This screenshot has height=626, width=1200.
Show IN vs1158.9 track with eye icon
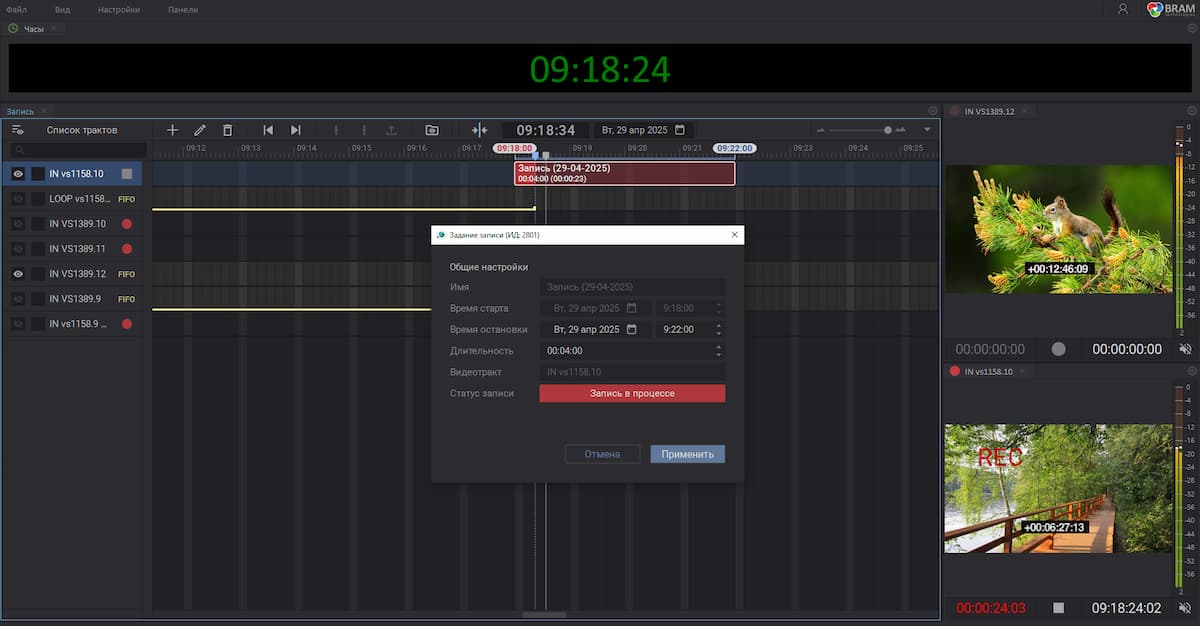(x=18, y=324)
